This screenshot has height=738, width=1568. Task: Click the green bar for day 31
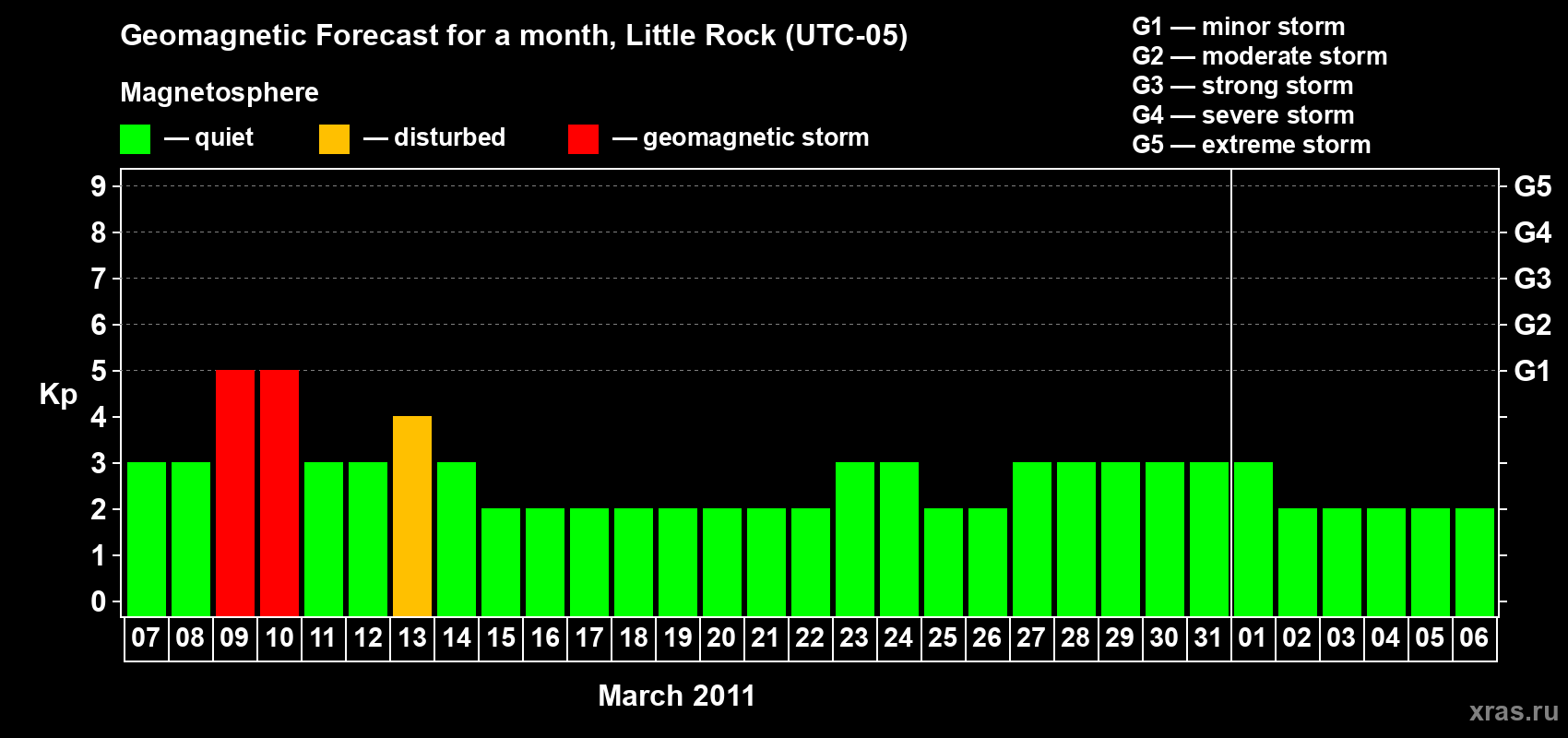1209,540
